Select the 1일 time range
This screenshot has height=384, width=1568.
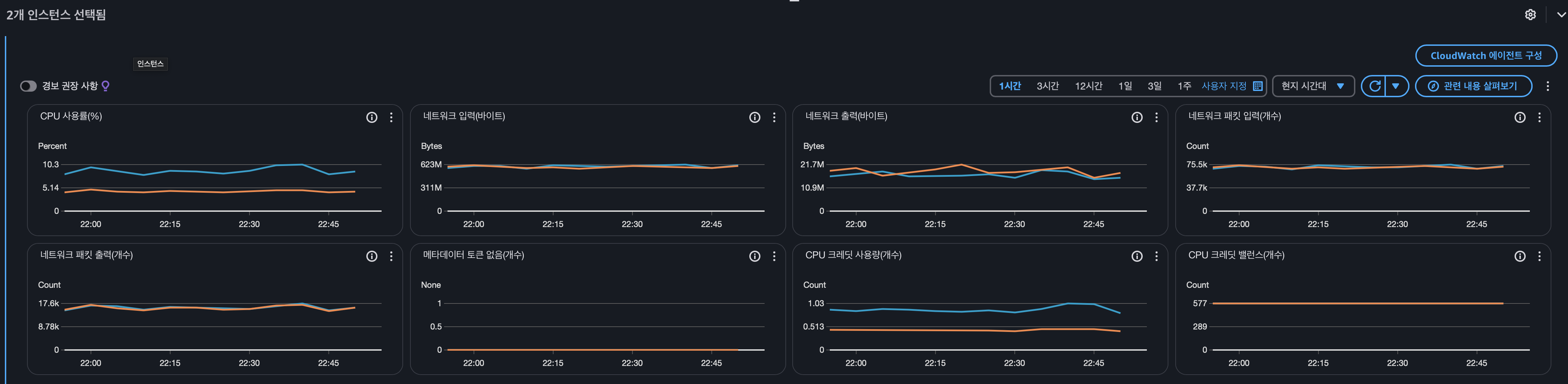point(1125,86)
